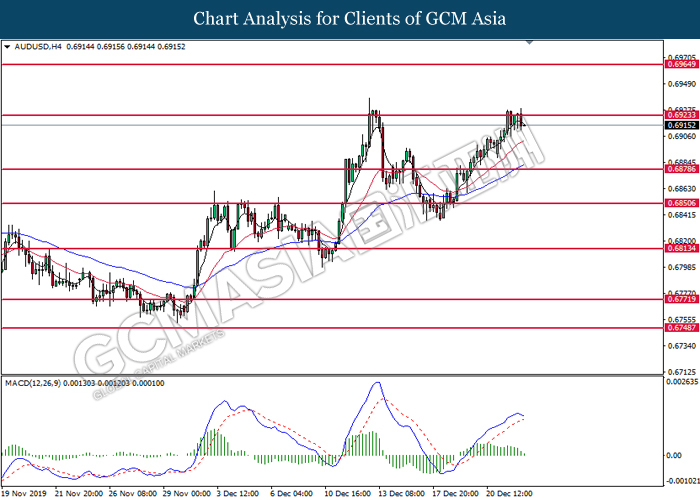Click the 21 Nov 20:00 time label

click(x=79, y=493)
